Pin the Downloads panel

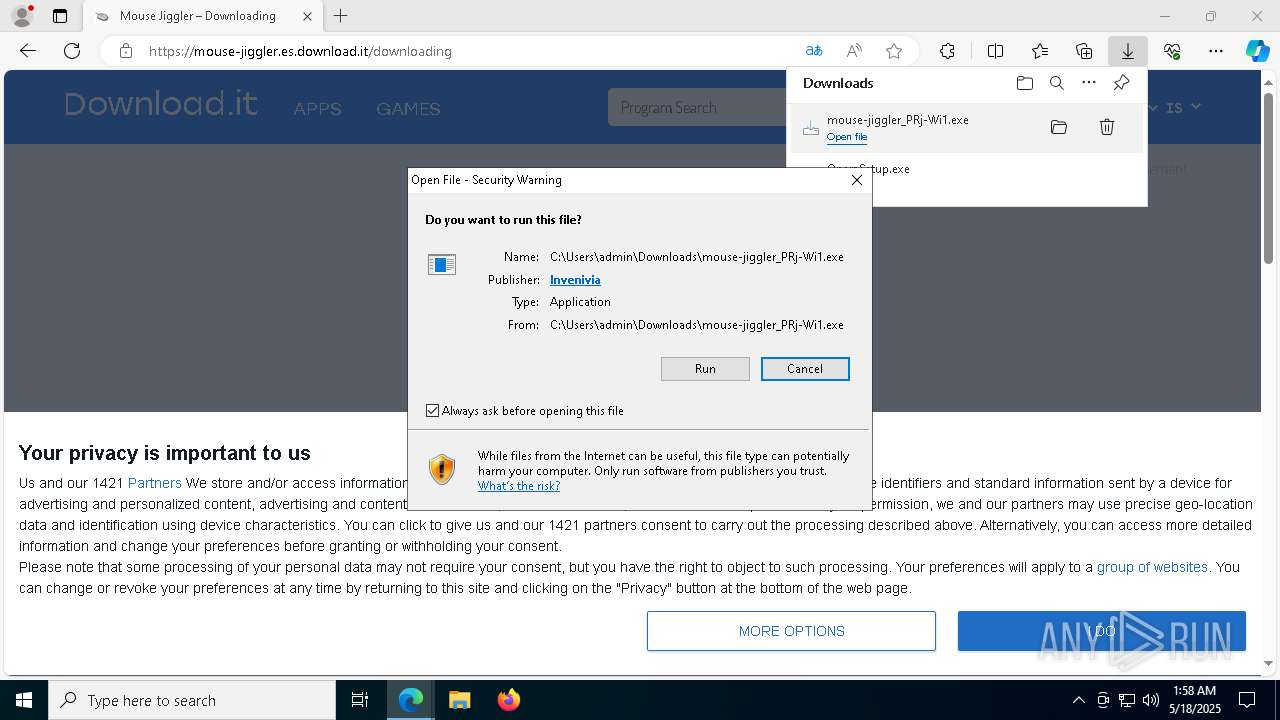(x=1122, y=83)
